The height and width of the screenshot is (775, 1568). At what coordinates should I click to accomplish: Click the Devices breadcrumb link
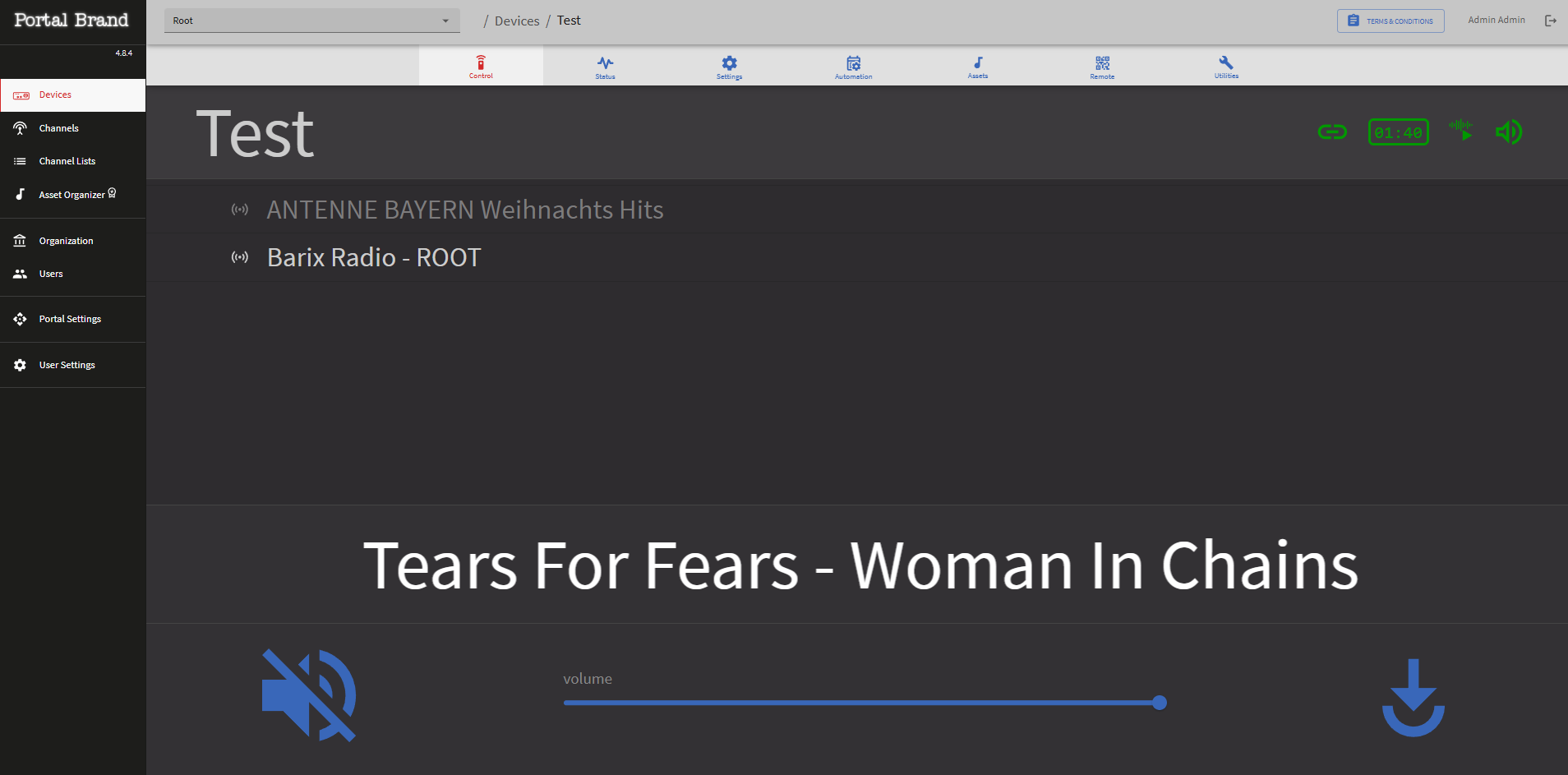(517, 21)
